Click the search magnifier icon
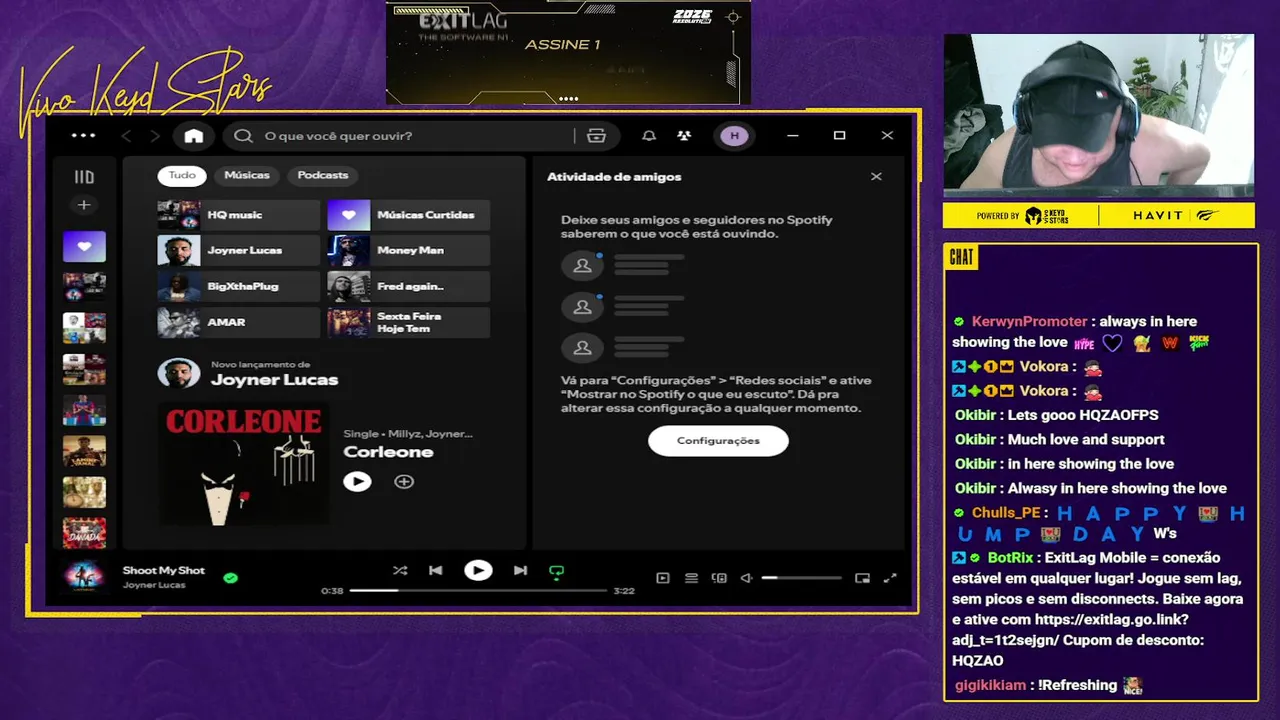The width and height of the screenshot is (1280, 720). (243, 136)
